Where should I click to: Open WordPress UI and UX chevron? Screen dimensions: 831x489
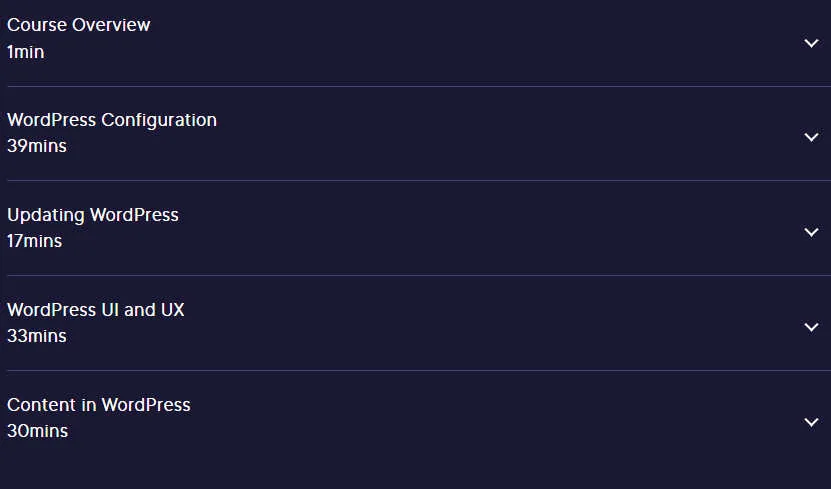click(811, 327)
